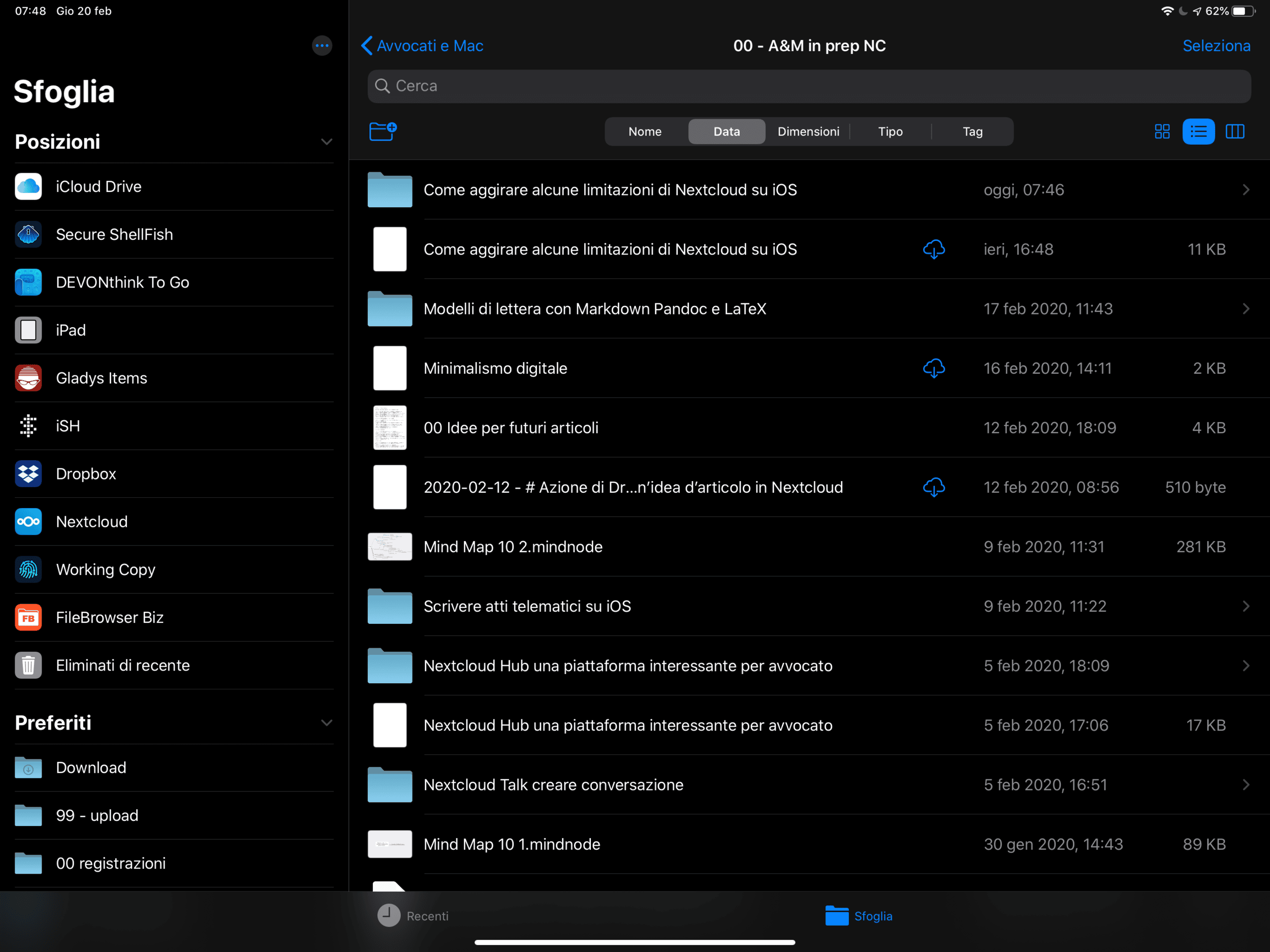Open Nextcloud Talk creare conversazione chevron

(x=1246, y=785)
